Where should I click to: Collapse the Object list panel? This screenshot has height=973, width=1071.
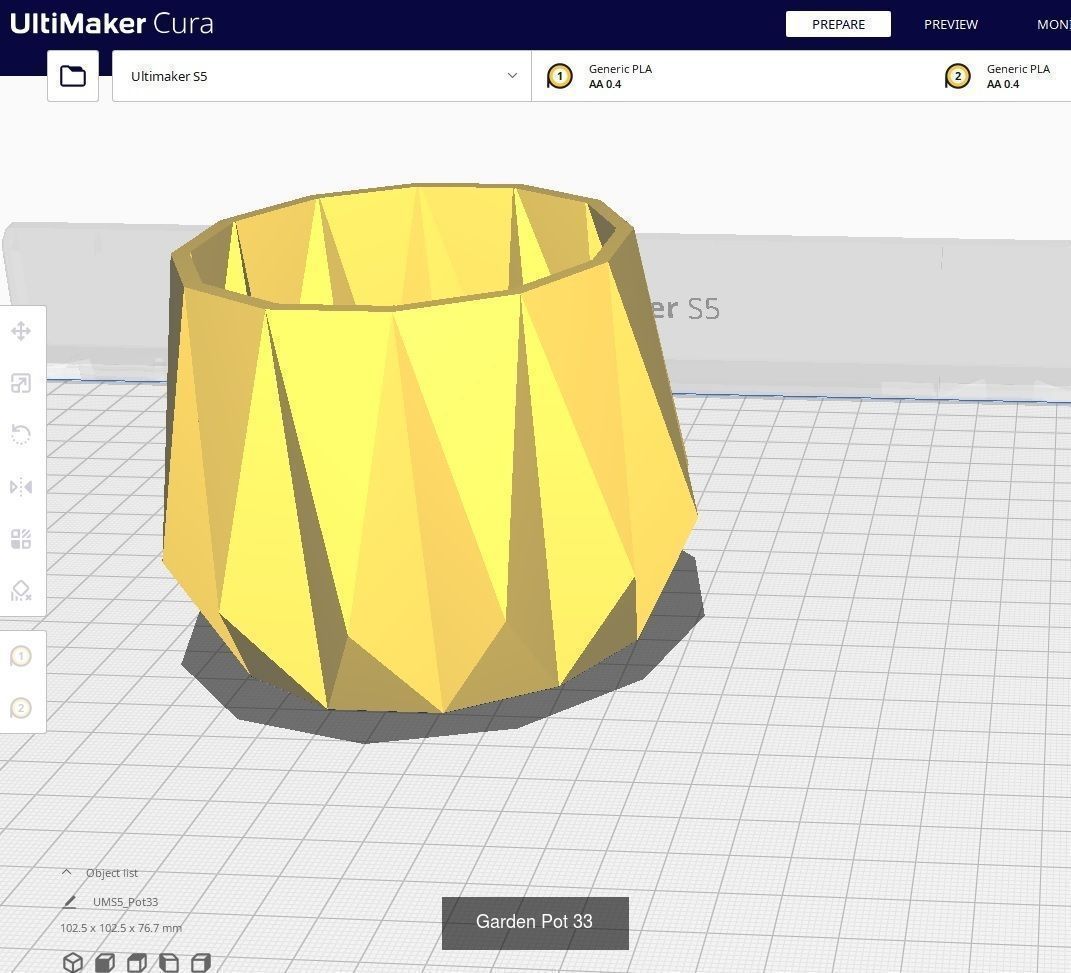66,872
